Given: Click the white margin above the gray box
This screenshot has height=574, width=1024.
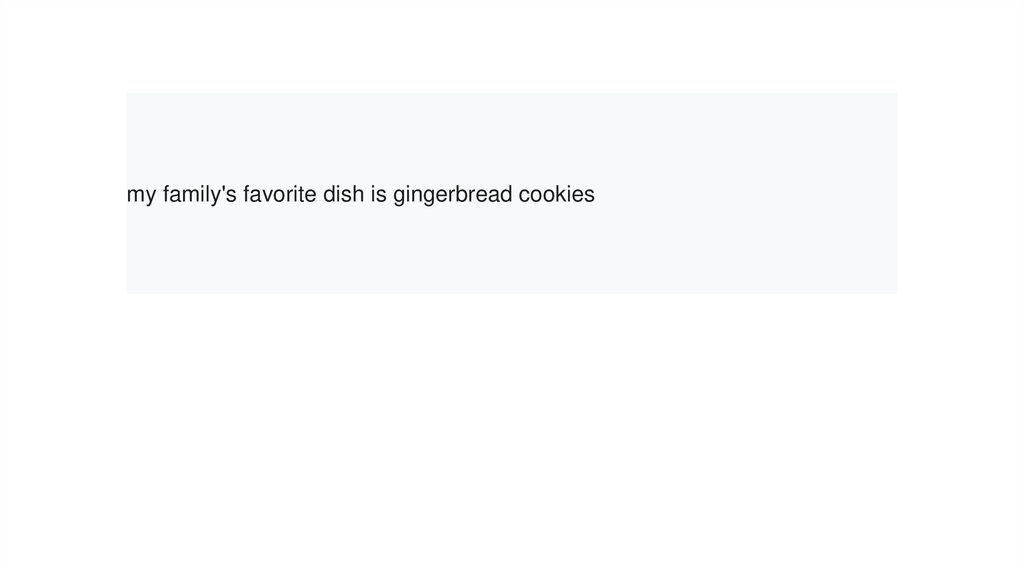Looking at the screenshot, I should click(511, 45).
